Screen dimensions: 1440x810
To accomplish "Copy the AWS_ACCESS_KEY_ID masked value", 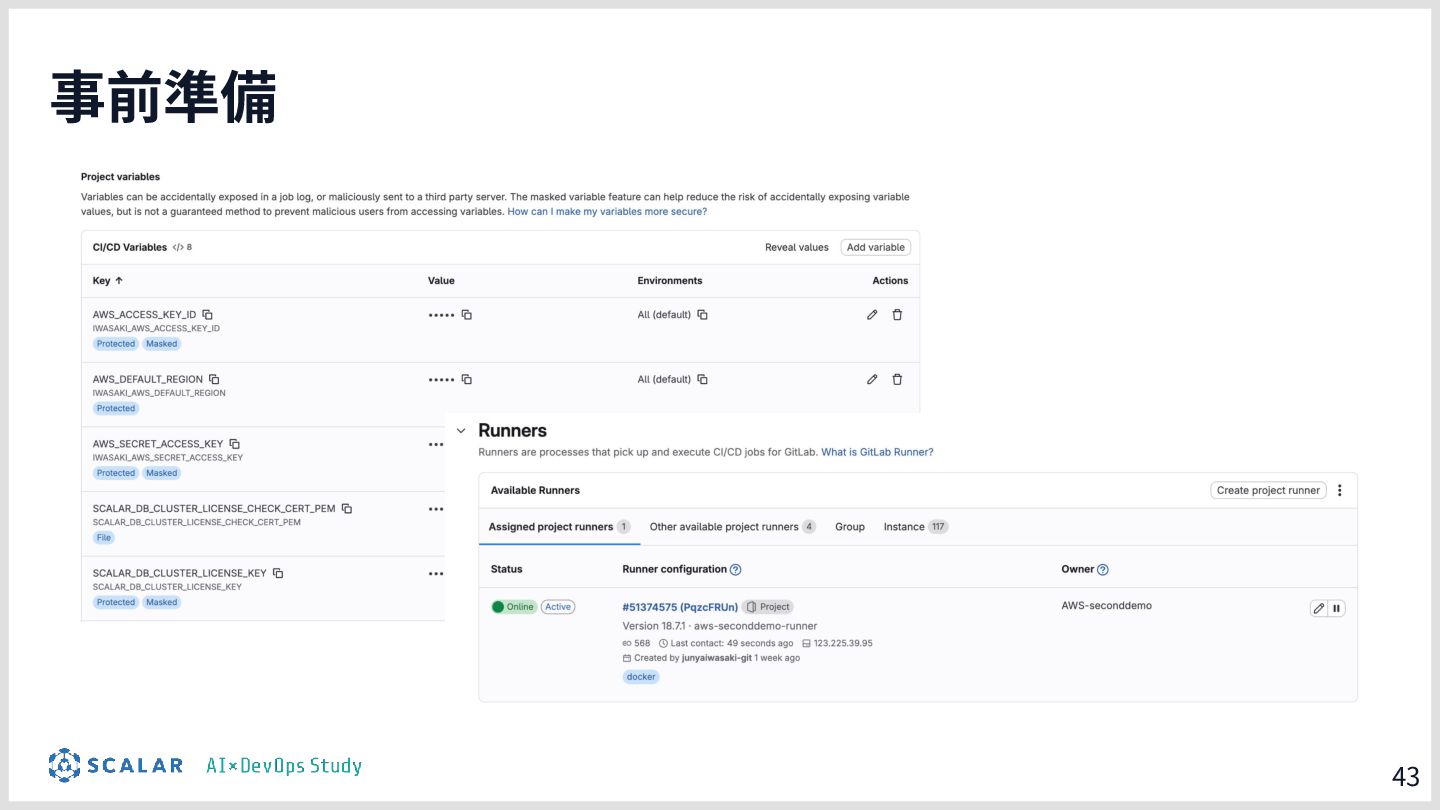I will 466,315.
